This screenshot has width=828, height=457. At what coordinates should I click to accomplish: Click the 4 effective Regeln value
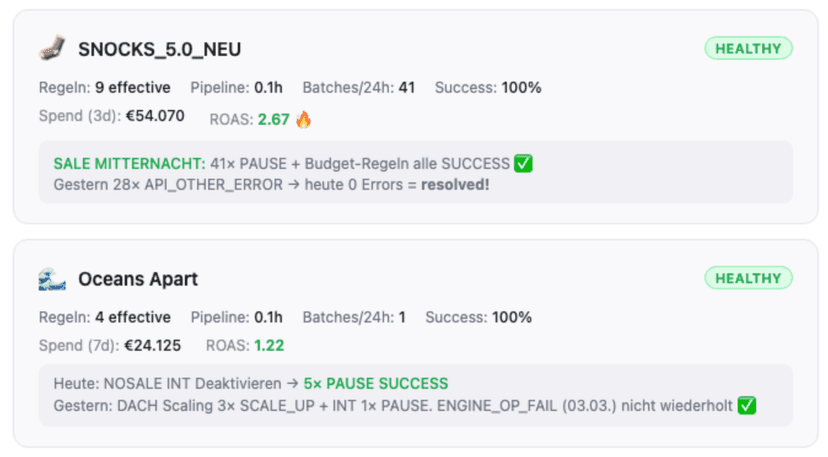click(133, 317)
